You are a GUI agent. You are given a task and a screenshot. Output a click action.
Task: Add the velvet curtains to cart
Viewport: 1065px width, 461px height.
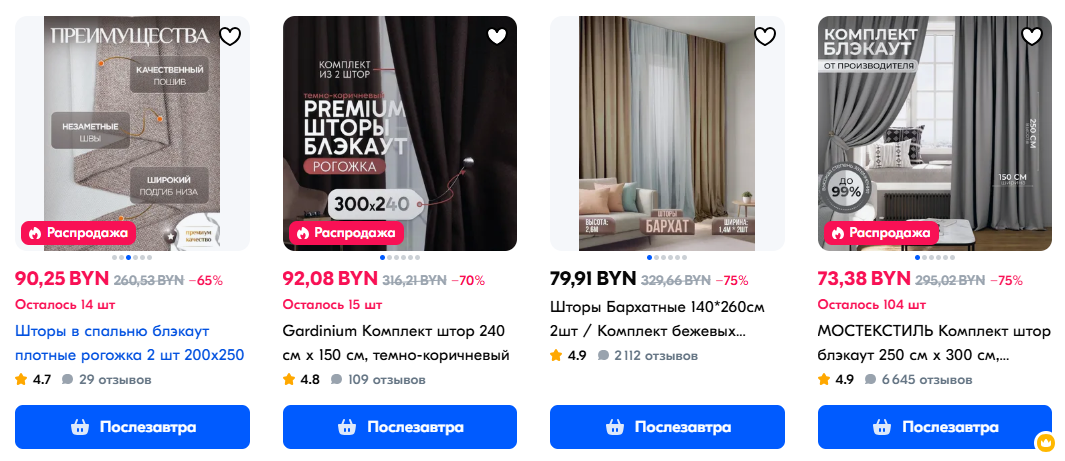click(667, 427)
